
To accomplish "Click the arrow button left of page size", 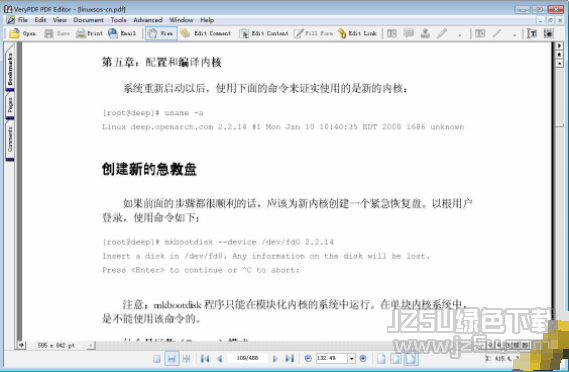I will (x=21, y=345).
